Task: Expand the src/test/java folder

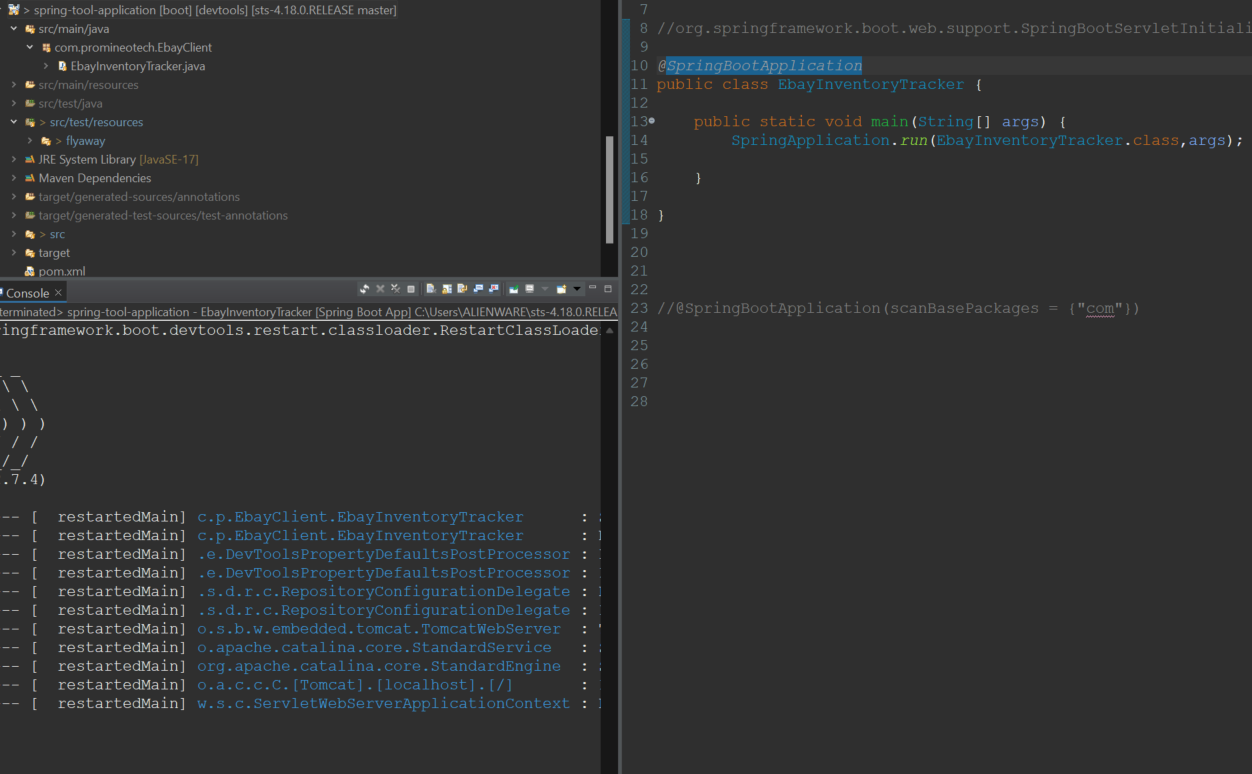Action: click(x=13, y=103)
